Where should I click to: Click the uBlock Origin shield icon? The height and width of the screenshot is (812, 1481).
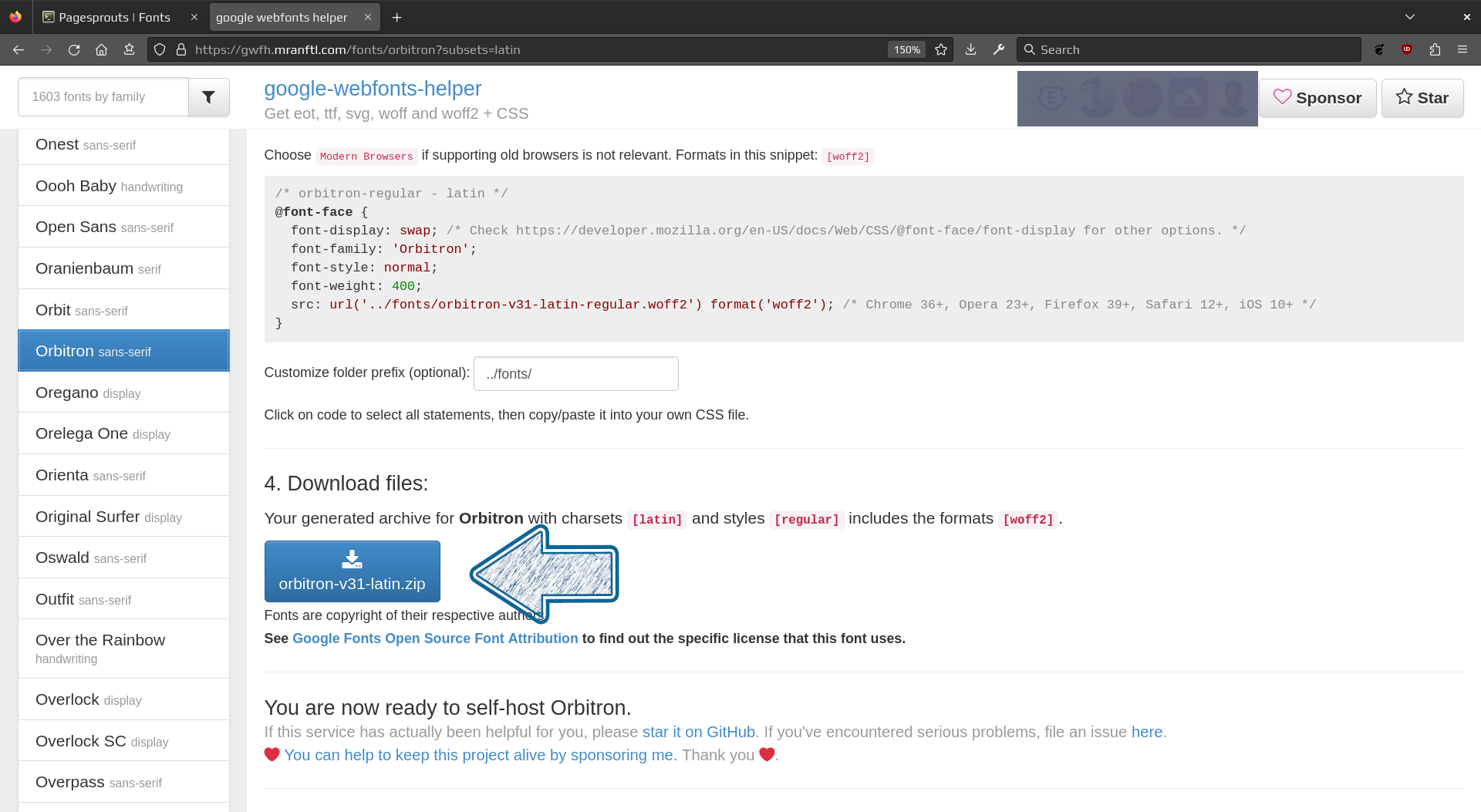tap(1407, 49)
